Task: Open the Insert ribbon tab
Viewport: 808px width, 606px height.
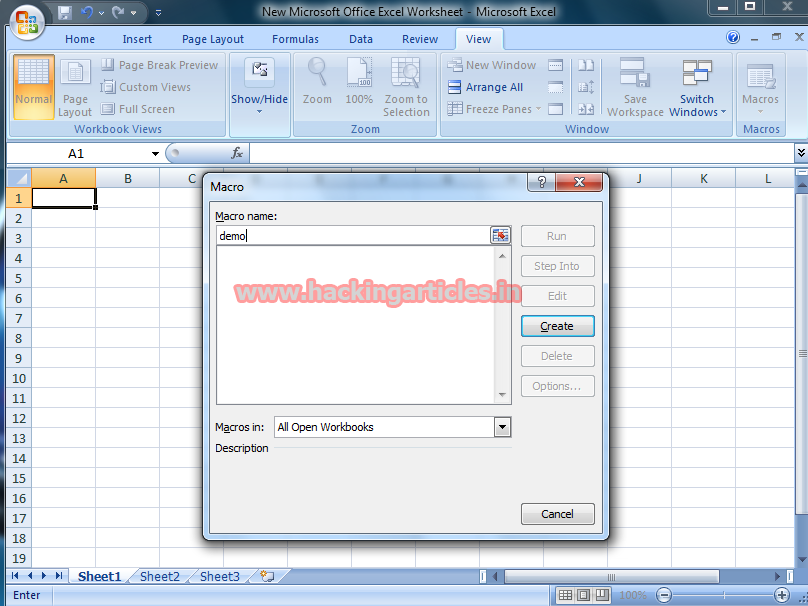Action: point(137,39)
